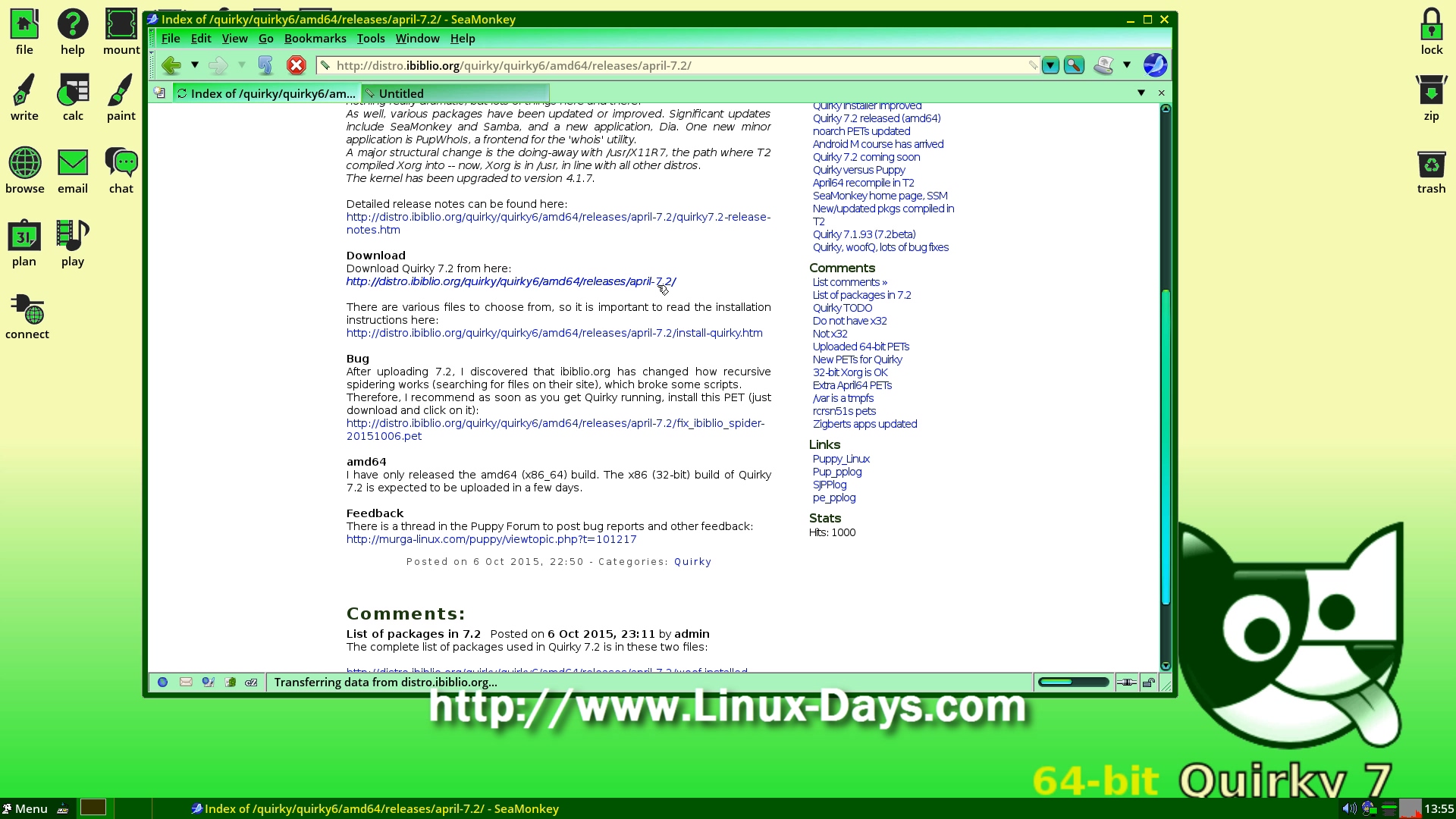The image size is (1456, 819).
Task: Open the file manager desktop icon
Action: pyautogui.click(x=24, y=31)
